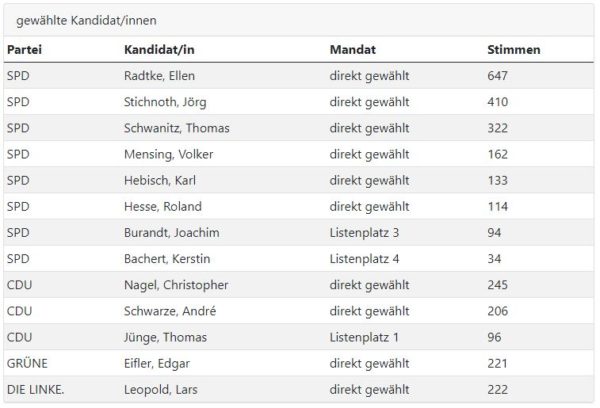600x408 pixels.
Task: Click the Partei column header
Action: click(24, 50)
